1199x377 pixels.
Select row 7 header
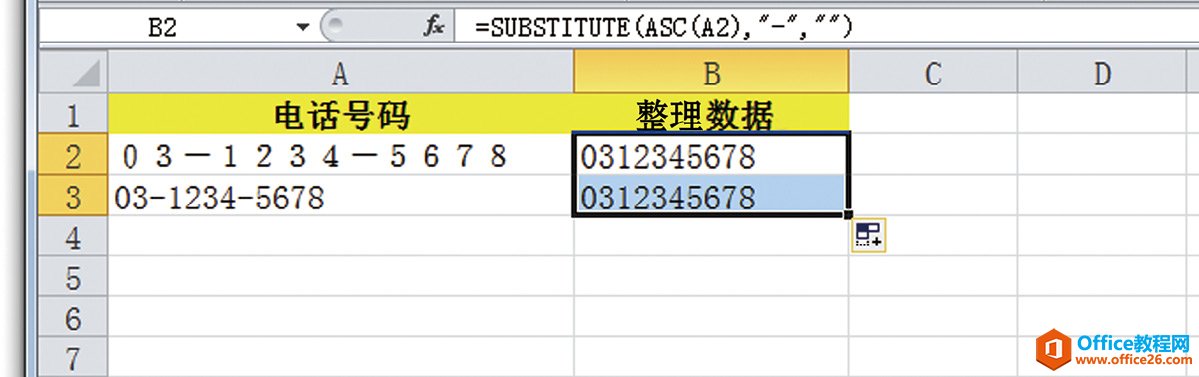74,358
